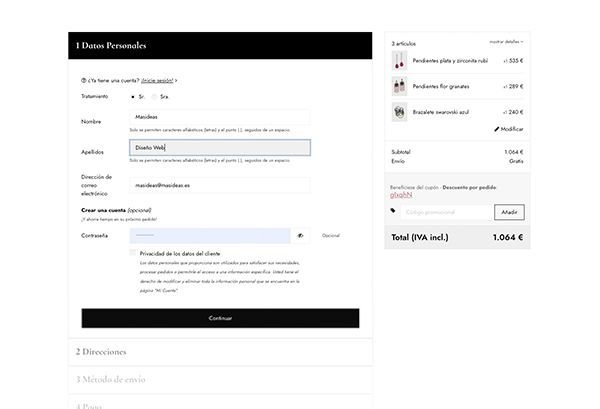The image size is (600, 409).
Task: Select the Sr. radio option
Action: 133,97
